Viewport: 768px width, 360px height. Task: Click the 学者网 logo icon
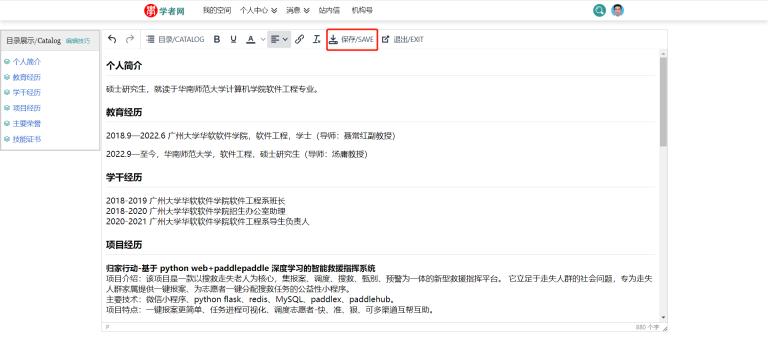151,10
